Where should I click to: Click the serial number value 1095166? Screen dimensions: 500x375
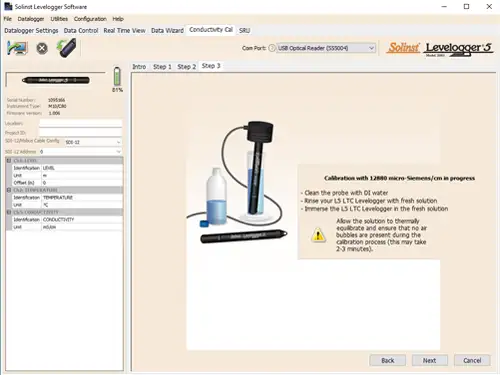coord(56,100)
